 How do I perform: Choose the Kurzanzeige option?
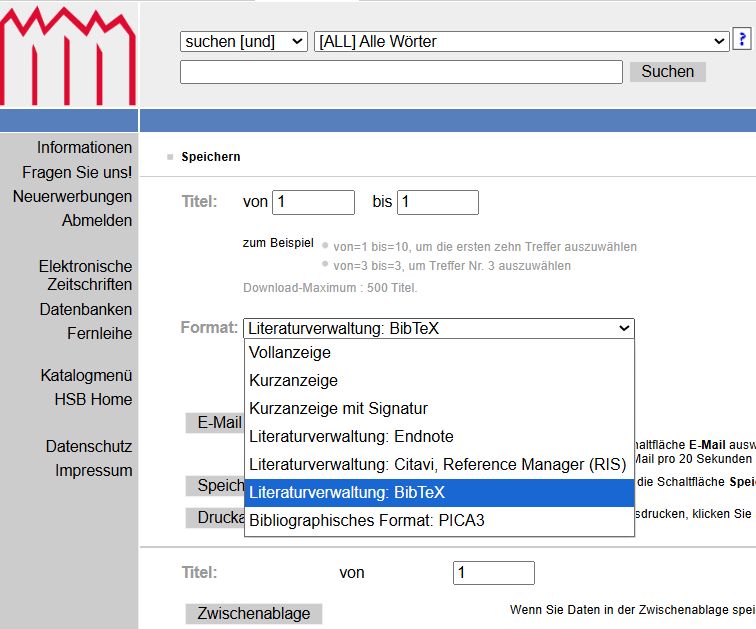(294, 381)
